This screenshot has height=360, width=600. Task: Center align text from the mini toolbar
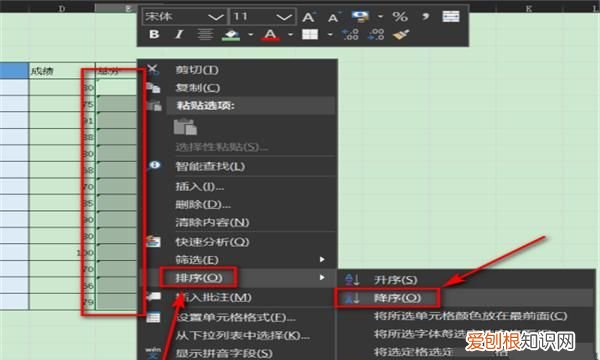(x=205, y=34)
